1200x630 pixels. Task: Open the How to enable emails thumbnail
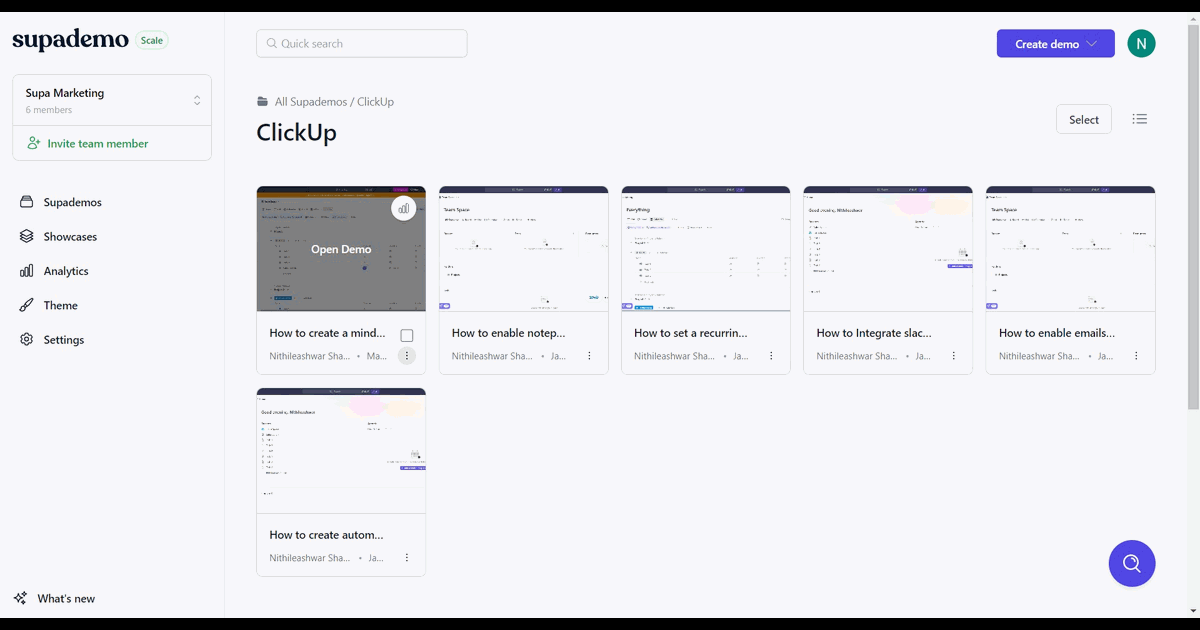[1071, 249]
